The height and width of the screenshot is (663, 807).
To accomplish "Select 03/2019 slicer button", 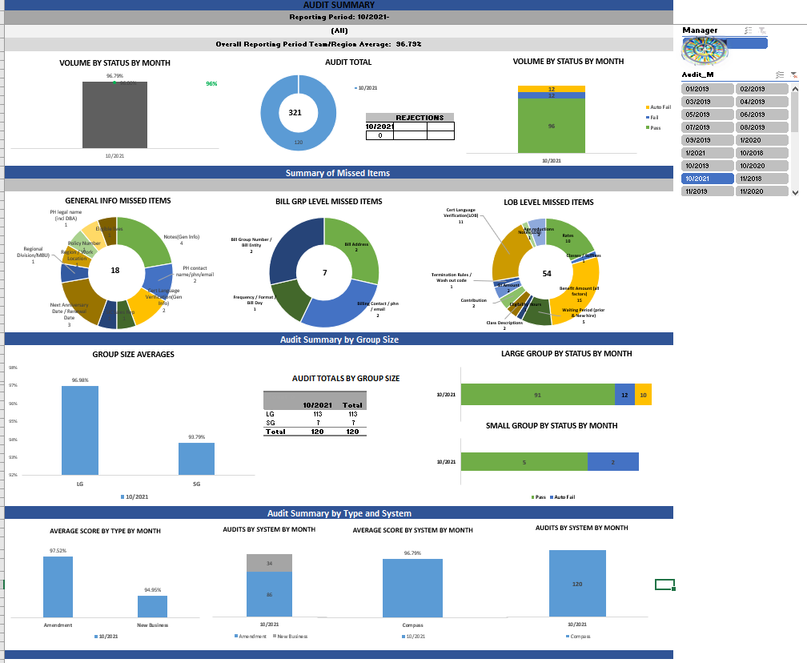I will 707,101.
